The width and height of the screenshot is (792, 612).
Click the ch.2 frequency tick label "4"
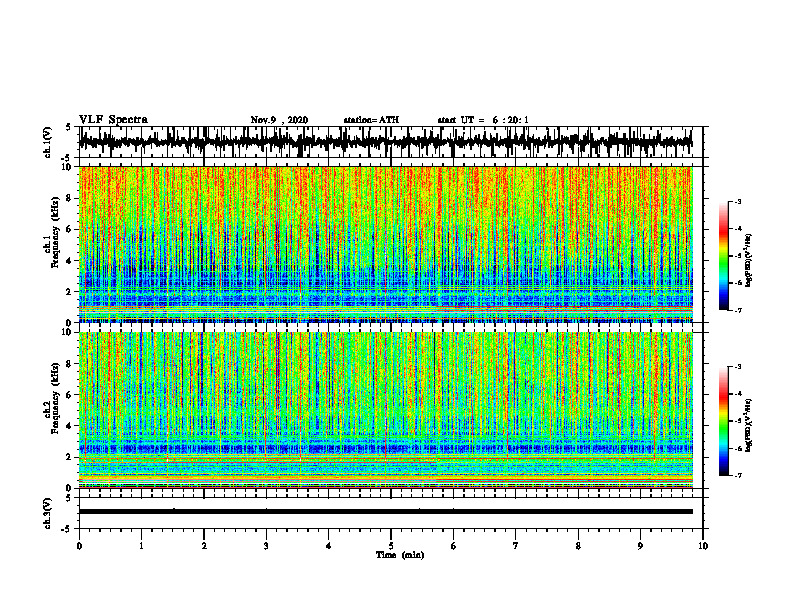(70, 427)
